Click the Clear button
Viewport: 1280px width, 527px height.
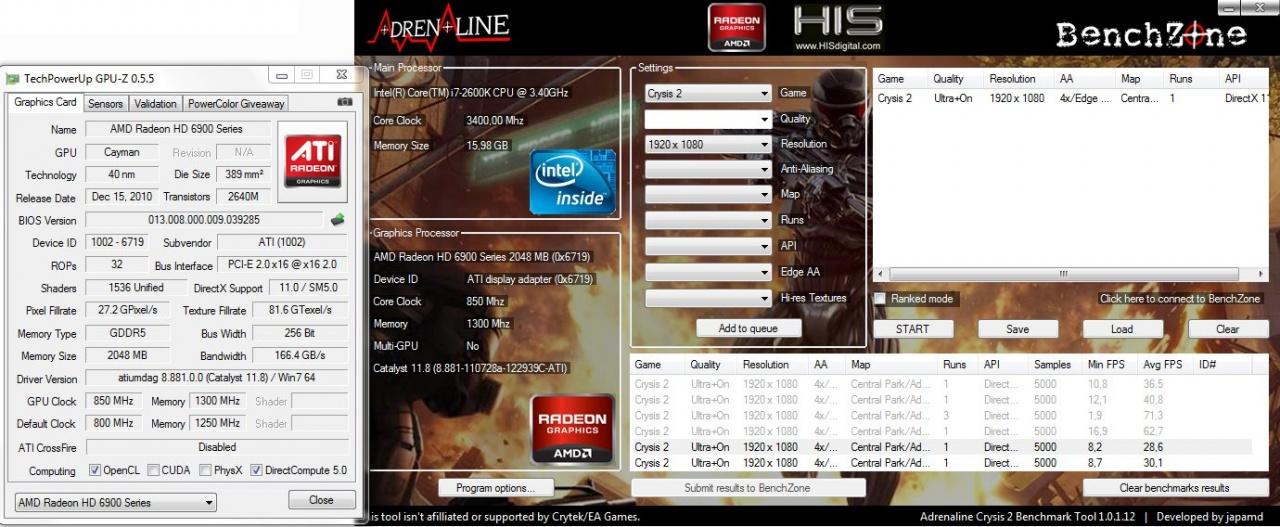click(x=1228, y=329)
